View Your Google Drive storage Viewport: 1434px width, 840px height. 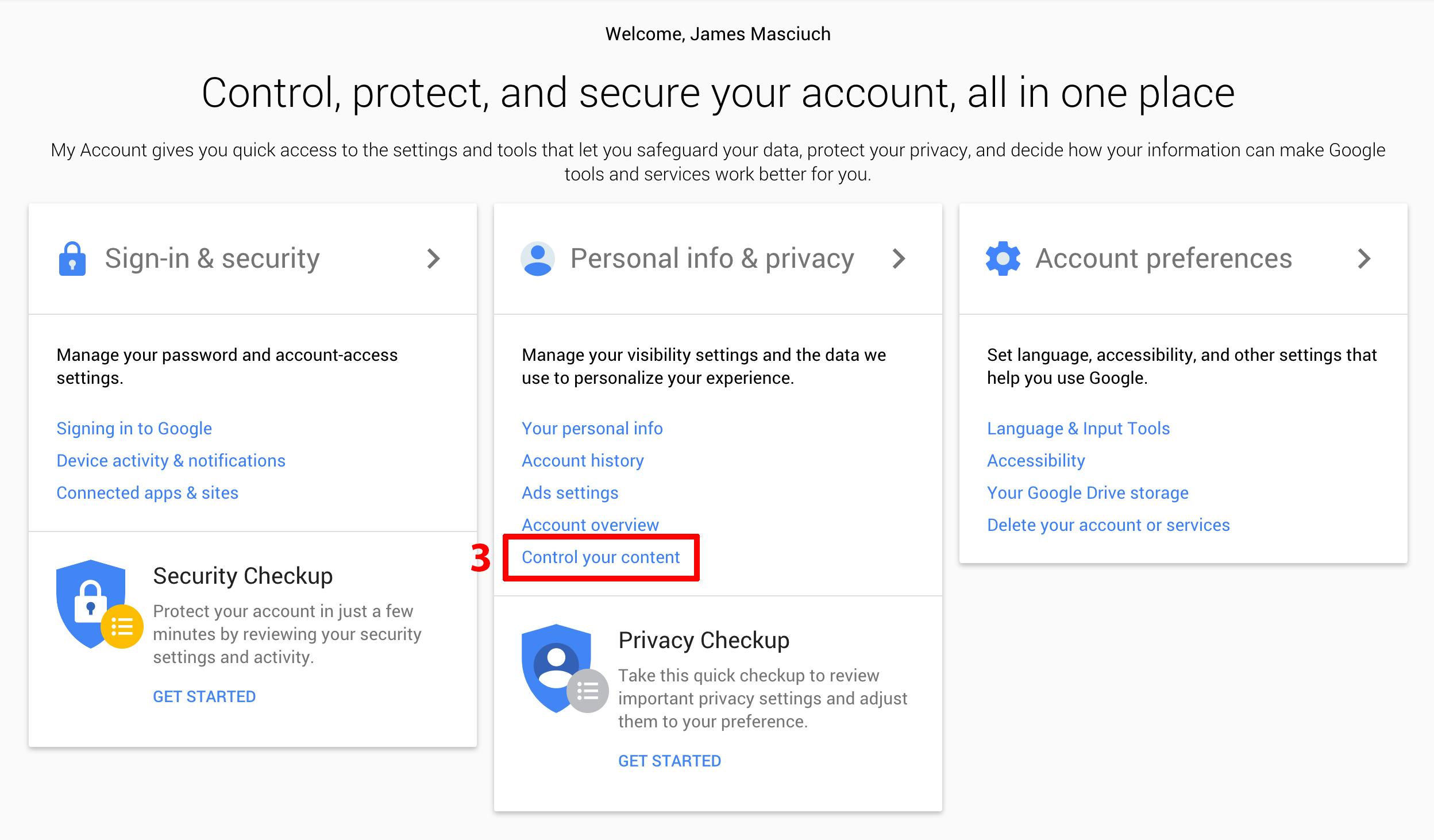point(1088,493)
